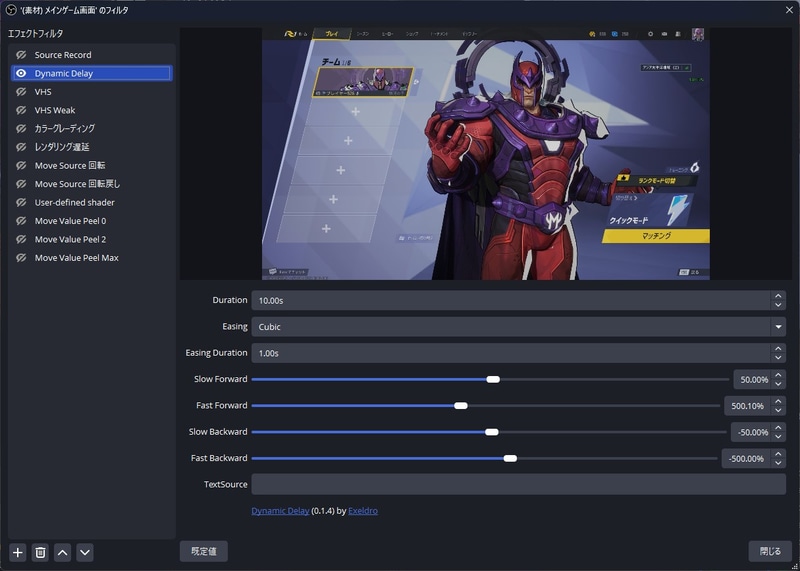Toggle visibility of Move Source 回転 filter
Image resolution: width=800 pixels, height=571 pixels.
pos(21,165)
